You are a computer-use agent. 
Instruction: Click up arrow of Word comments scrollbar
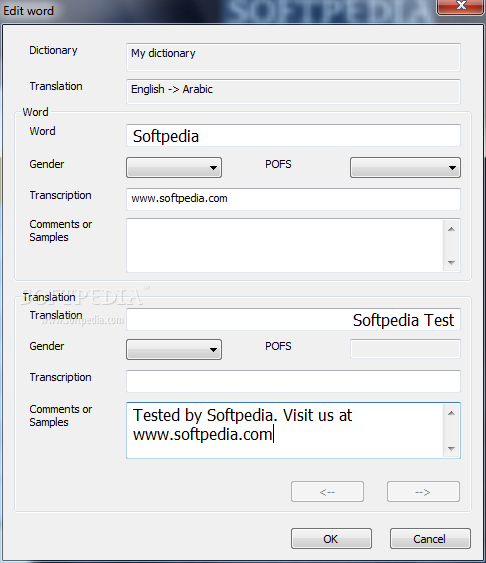[x=452, y=229]
